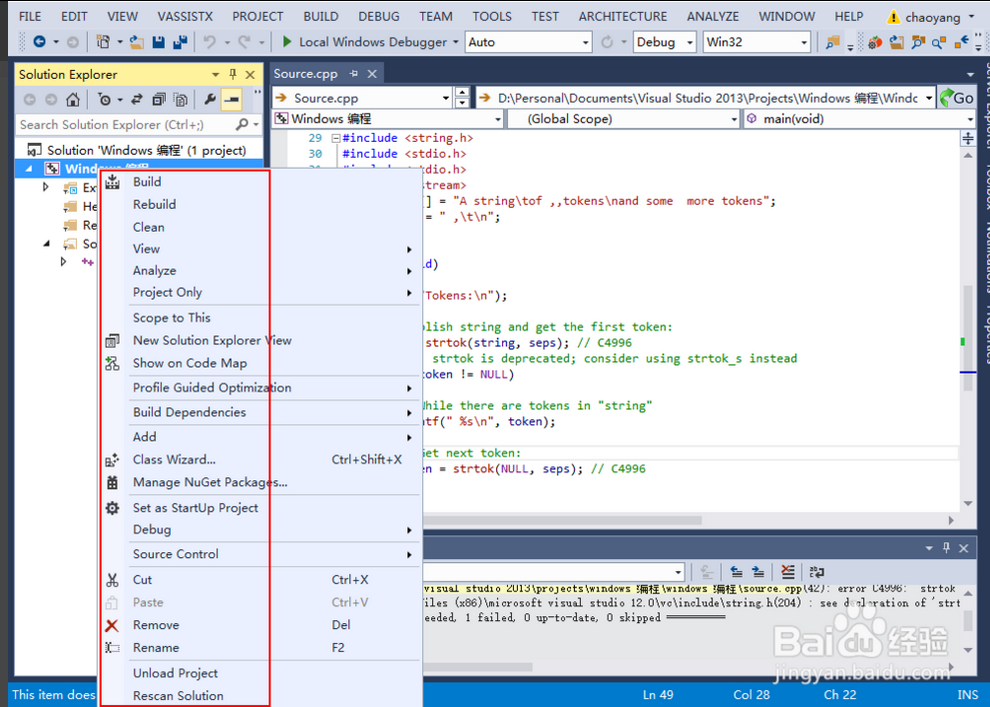Click the Build icon in context menu

pyautogui.click(x=112, y=182)
